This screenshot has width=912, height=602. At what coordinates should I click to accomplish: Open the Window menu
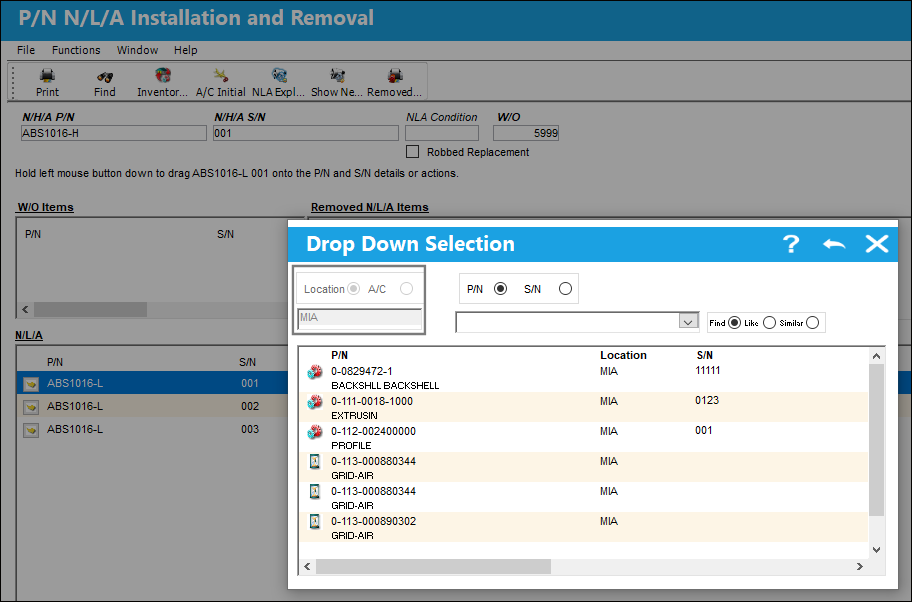point(137,50)
